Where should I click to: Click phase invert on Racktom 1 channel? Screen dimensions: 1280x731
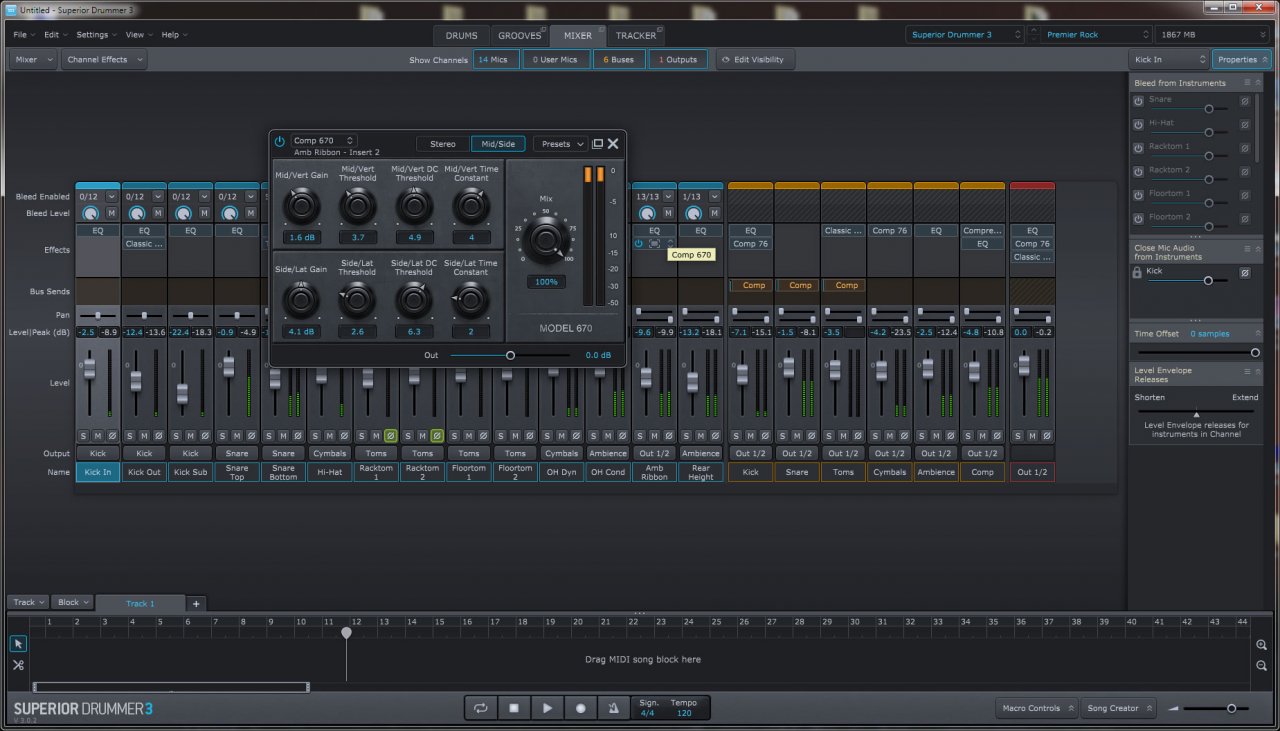coord(391,436)
